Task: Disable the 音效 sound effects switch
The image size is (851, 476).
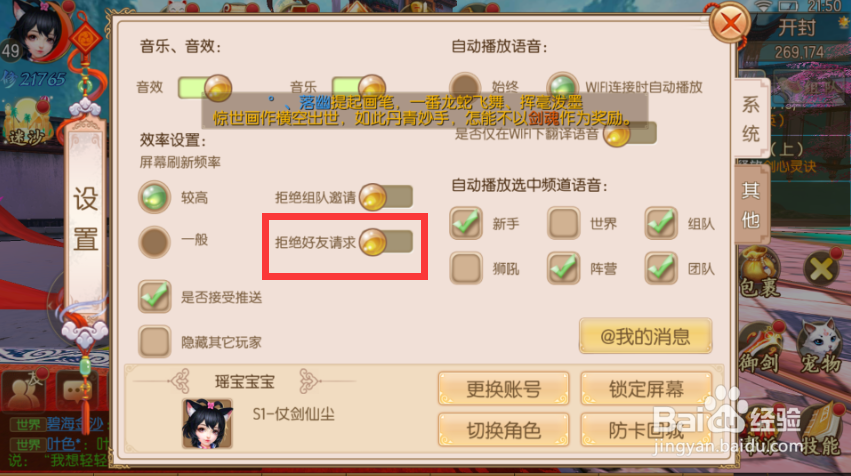Action: click(x=205, y=87)
